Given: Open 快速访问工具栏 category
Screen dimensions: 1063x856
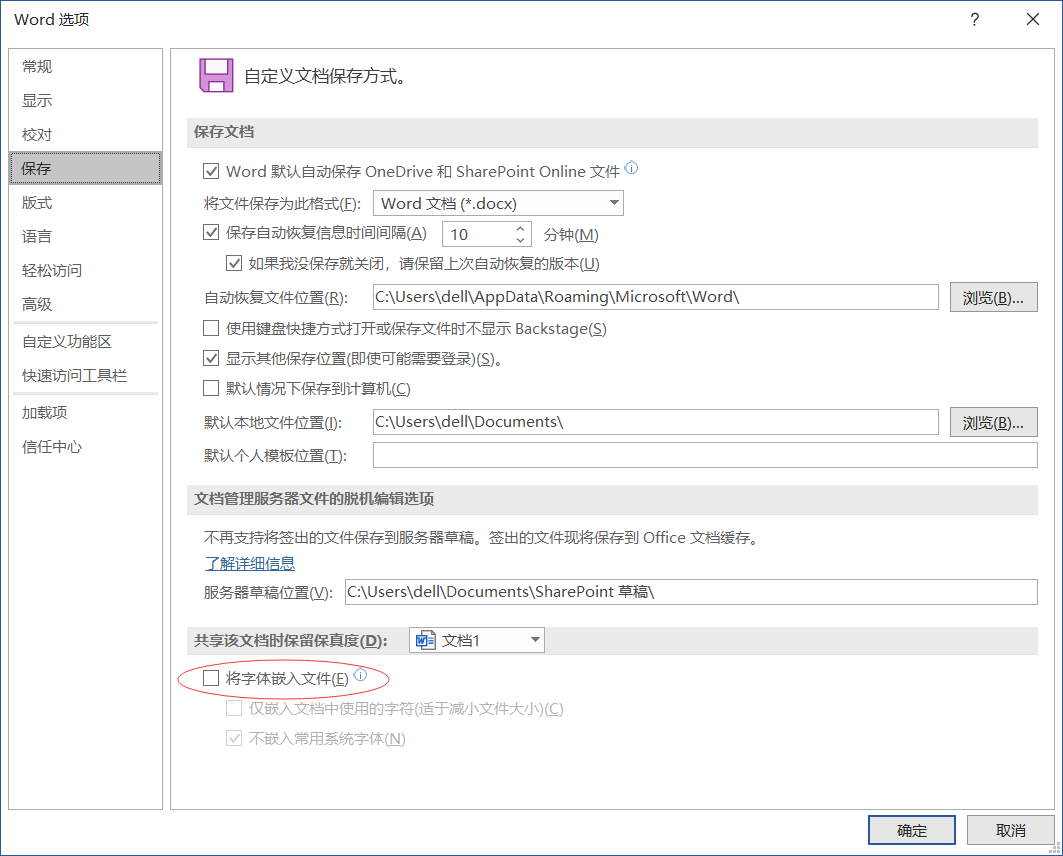Looking at the screenshot, I should pos(85,375).
